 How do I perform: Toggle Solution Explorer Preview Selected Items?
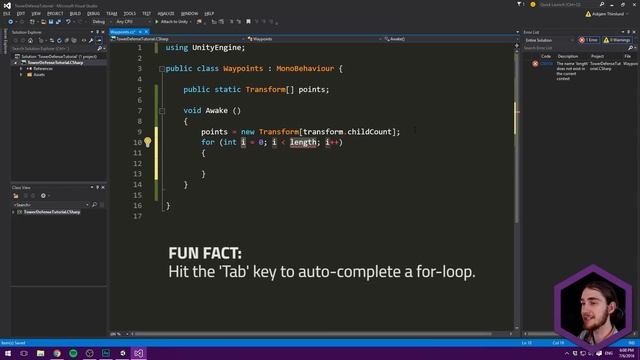(x=99, y=40)
